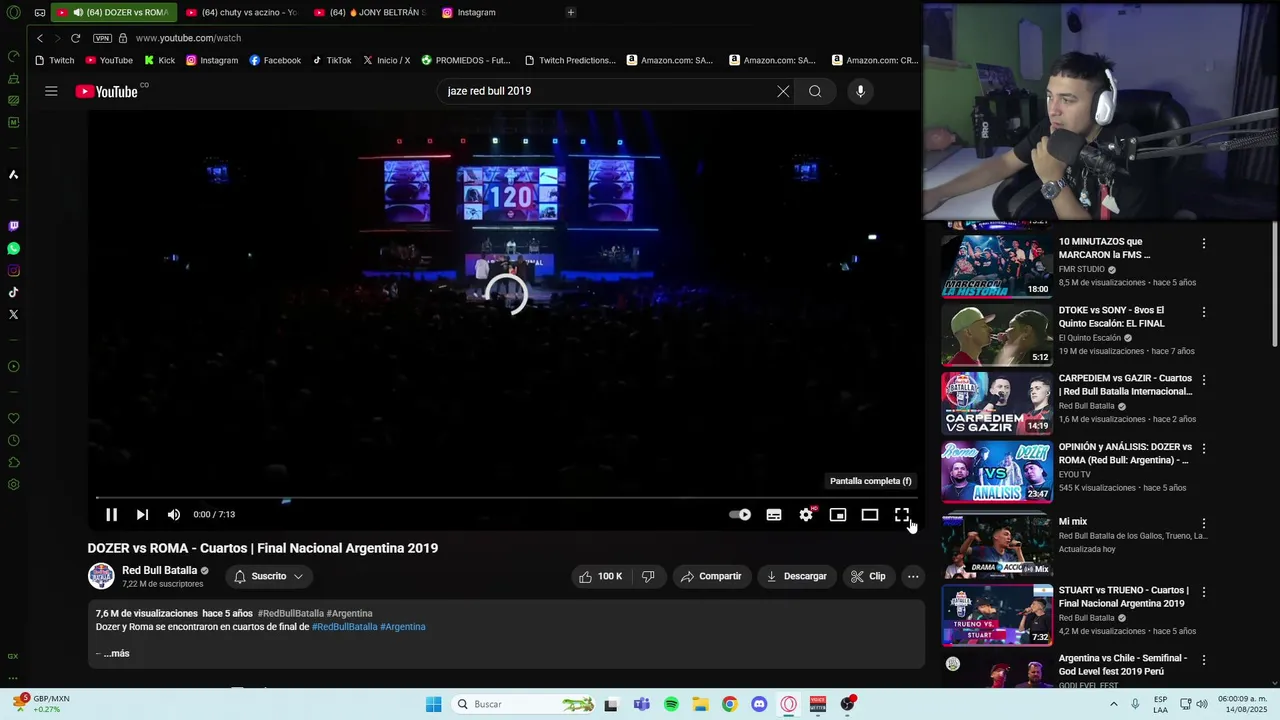1280x720 pixels.
Task: Options menu for OPINIÓN y ANÁLISIS video
Action: tap(1204, 449)
